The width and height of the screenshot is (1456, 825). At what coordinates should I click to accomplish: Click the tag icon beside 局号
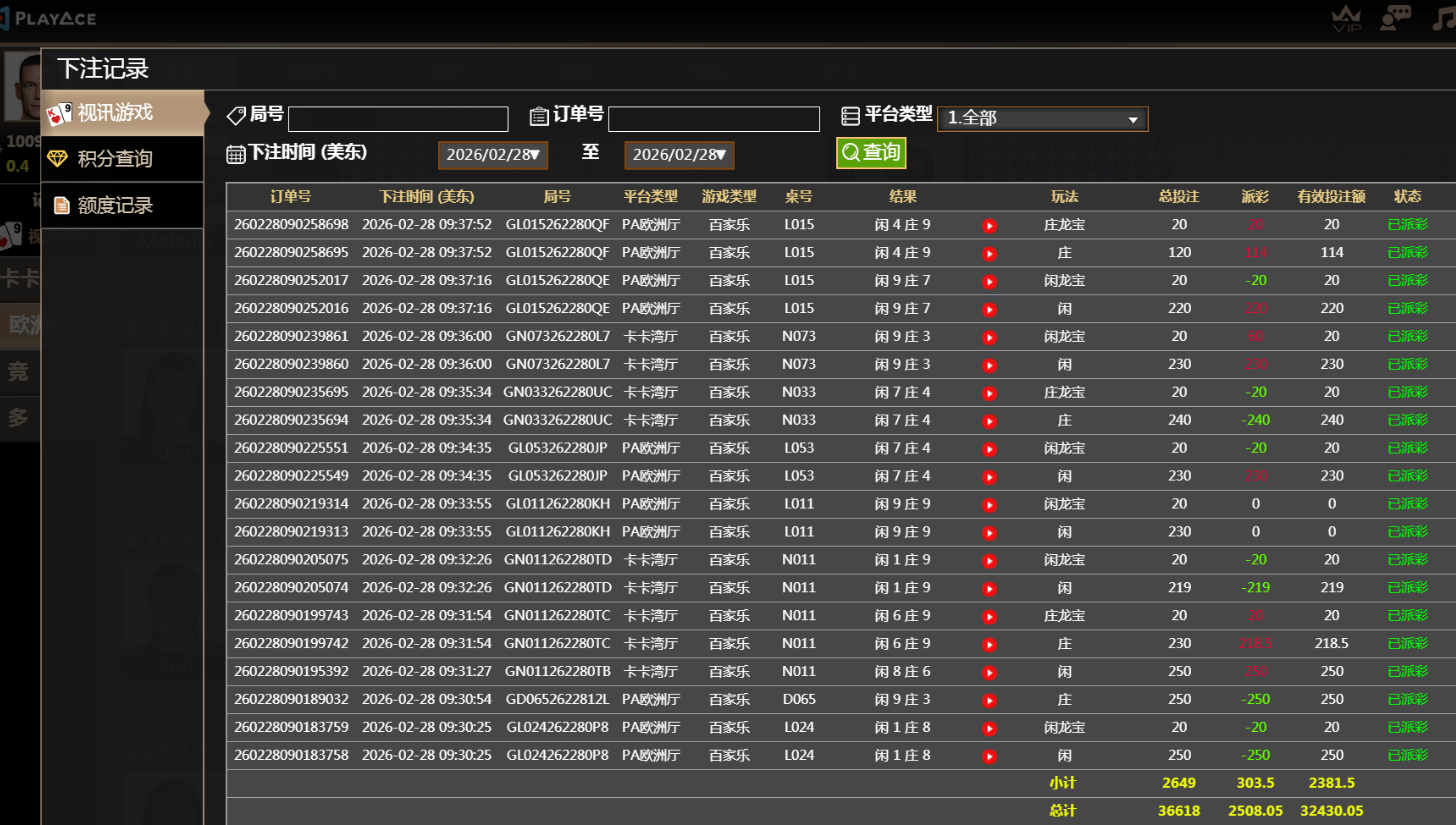237,117
